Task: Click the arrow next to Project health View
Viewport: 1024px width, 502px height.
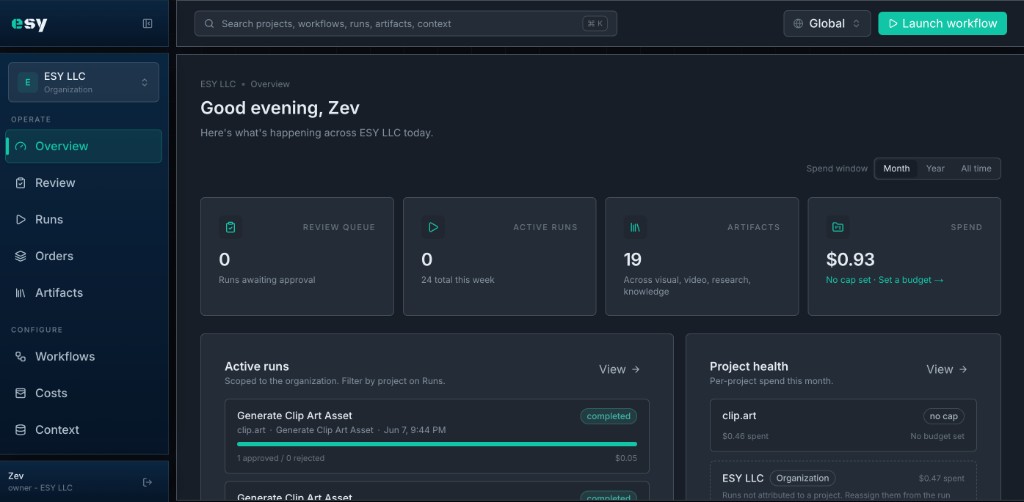Action: (x=963, y=369)
